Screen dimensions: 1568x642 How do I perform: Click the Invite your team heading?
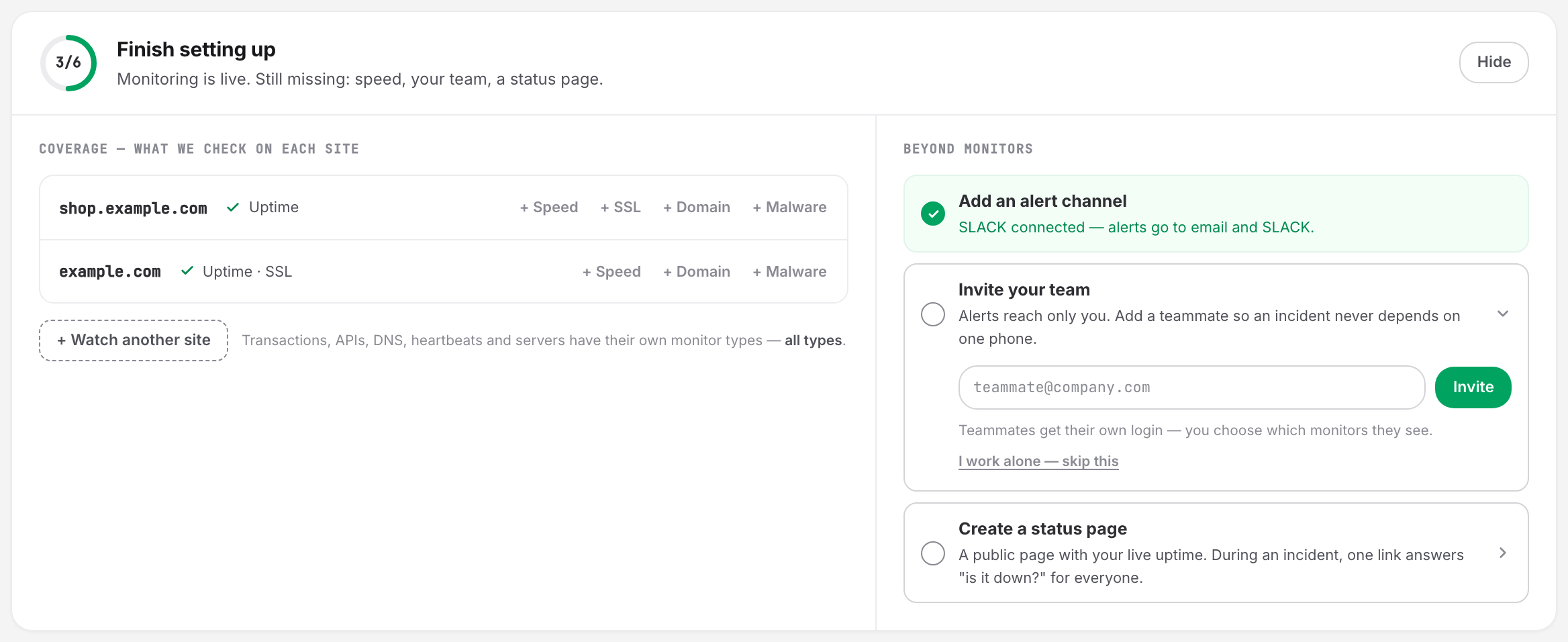1024,290
